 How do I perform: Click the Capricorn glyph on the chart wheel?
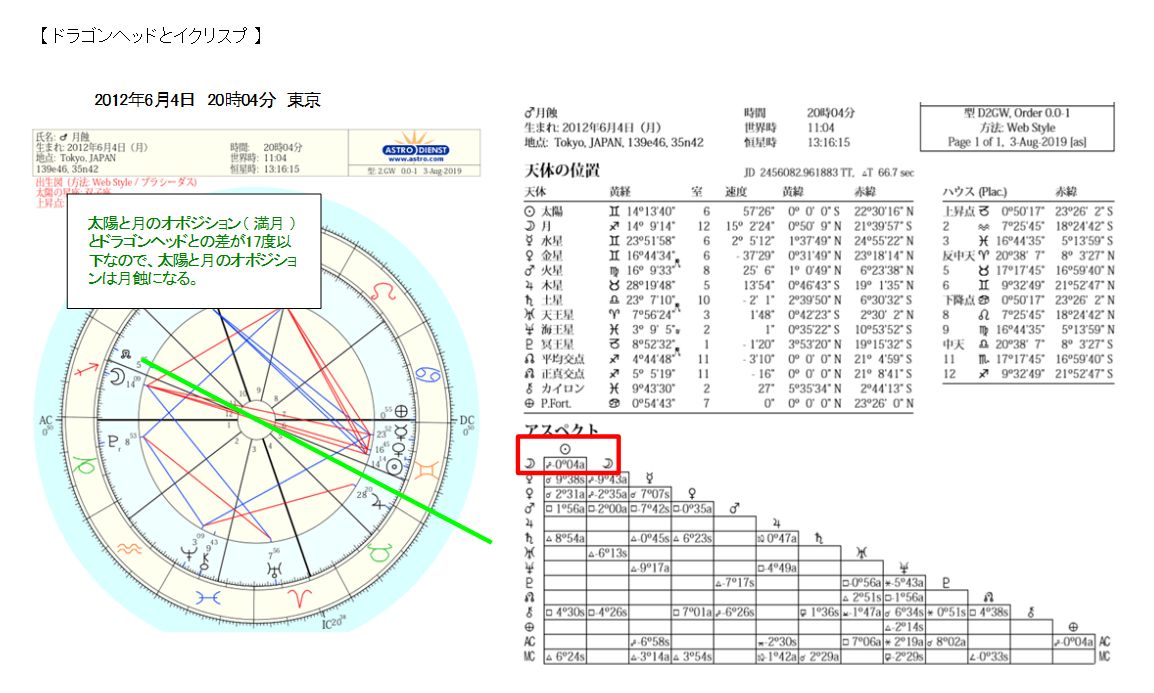click(86, 464)
